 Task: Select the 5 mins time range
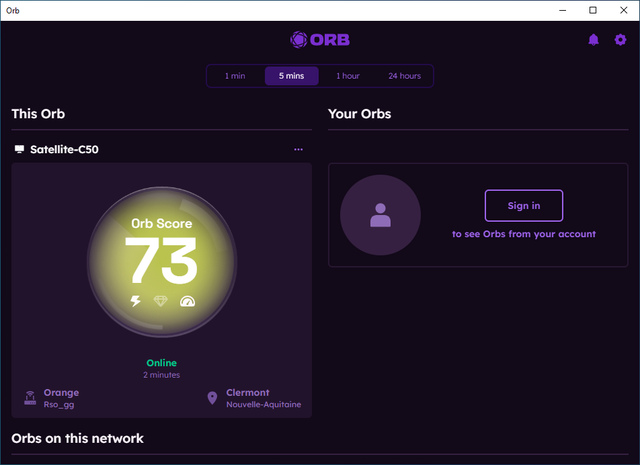click(291, 76)
